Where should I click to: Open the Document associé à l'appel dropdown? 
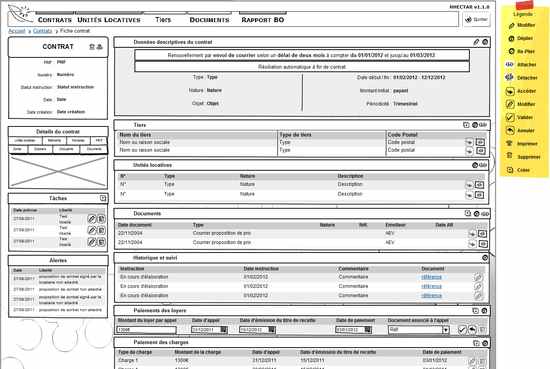(445, 330)
